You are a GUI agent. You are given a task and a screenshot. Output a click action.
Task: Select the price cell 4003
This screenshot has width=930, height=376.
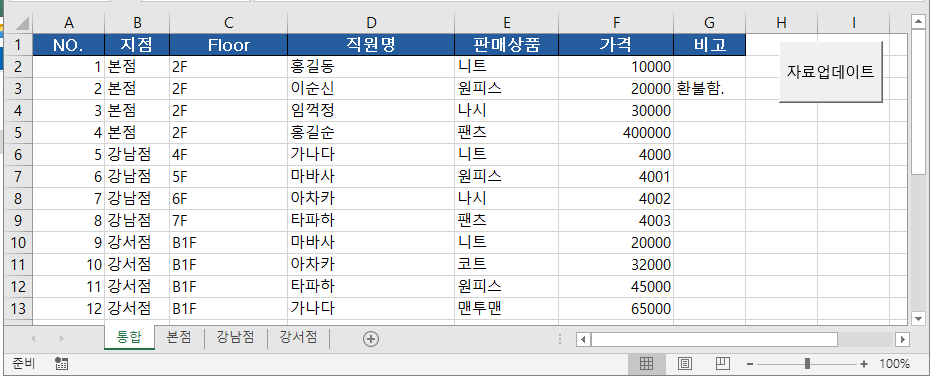click(x=616, y=221)
